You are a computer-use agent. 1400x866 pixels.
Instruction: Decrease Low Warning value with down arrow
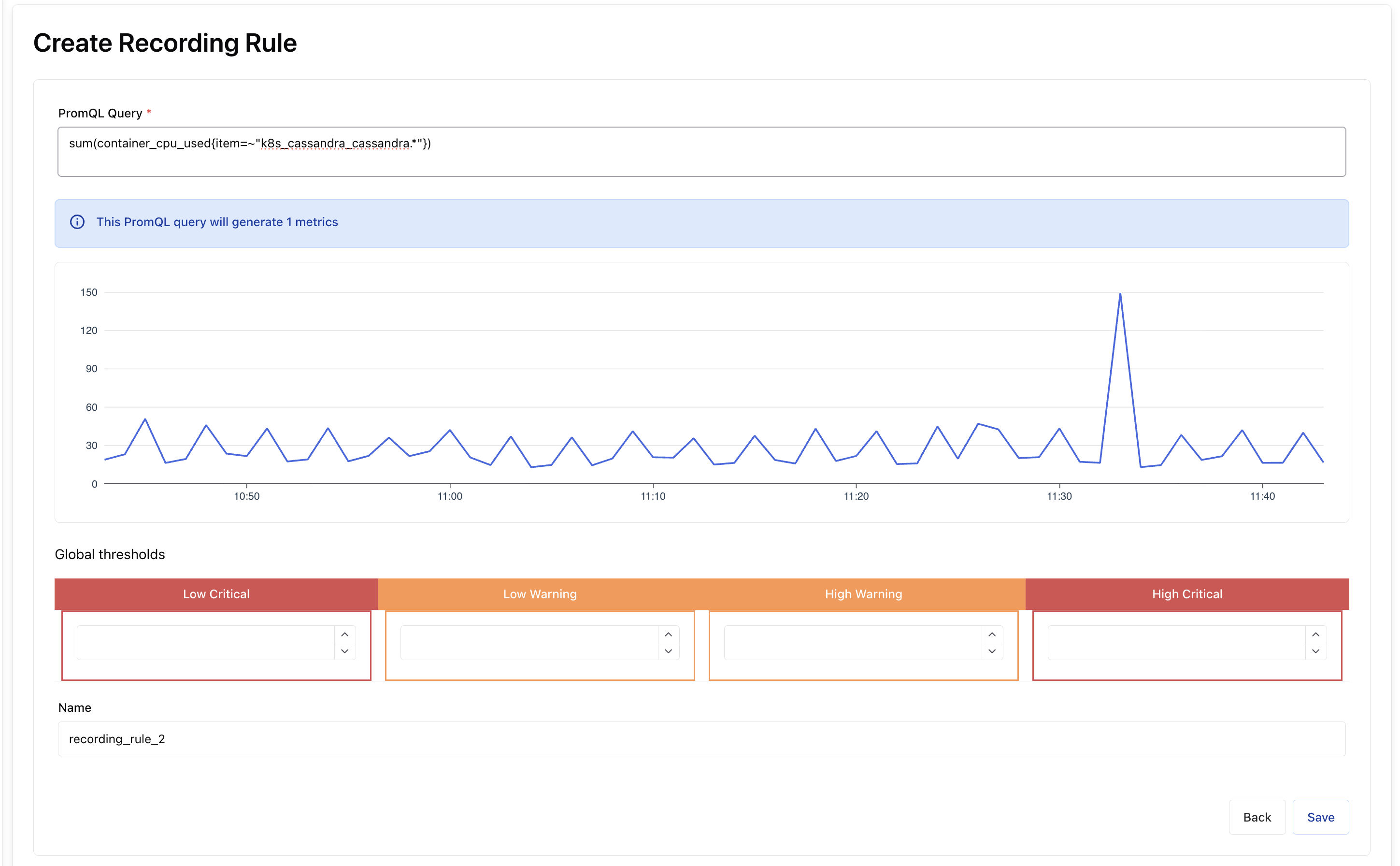(668, 651)
